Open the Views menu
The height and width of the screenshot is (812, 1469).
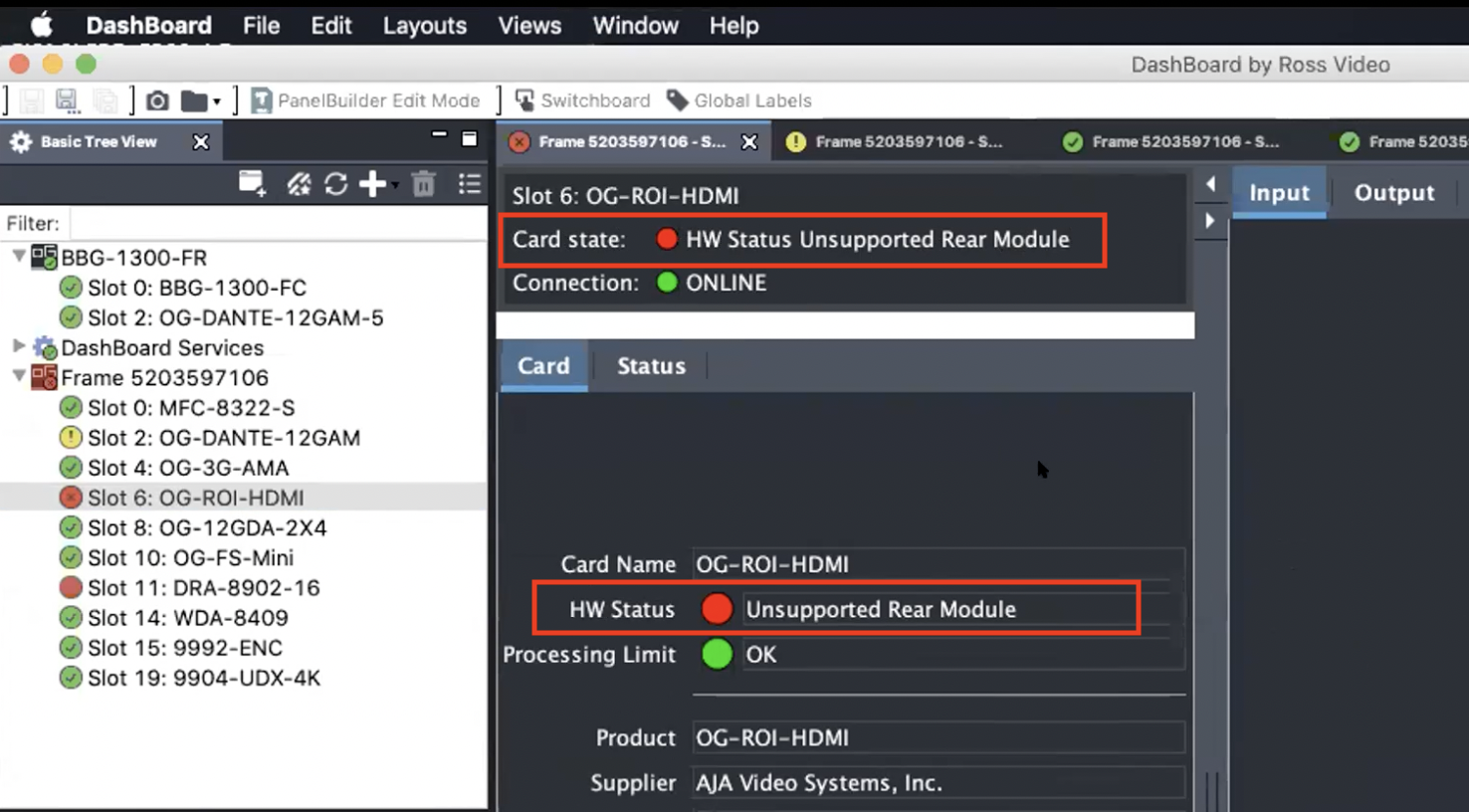coord(529,26)
